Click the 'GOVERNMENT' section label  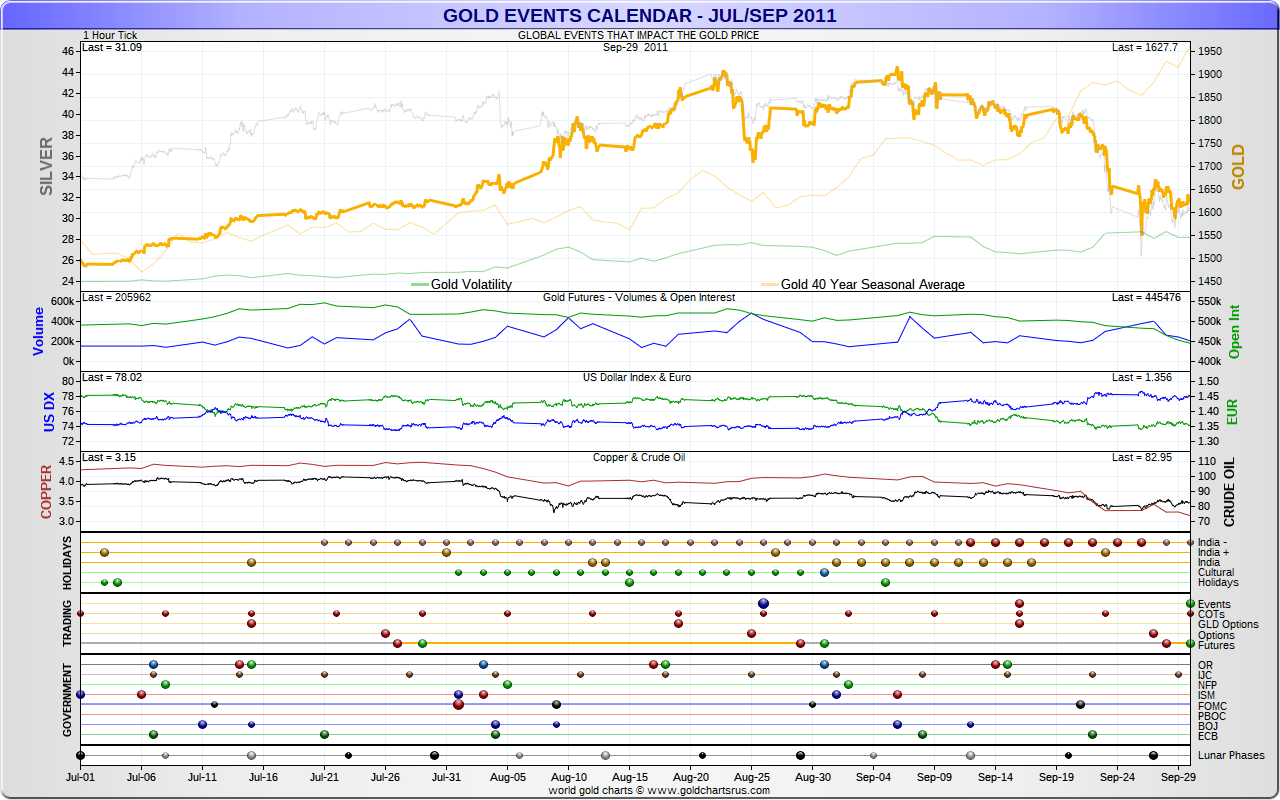click(68, 698)
